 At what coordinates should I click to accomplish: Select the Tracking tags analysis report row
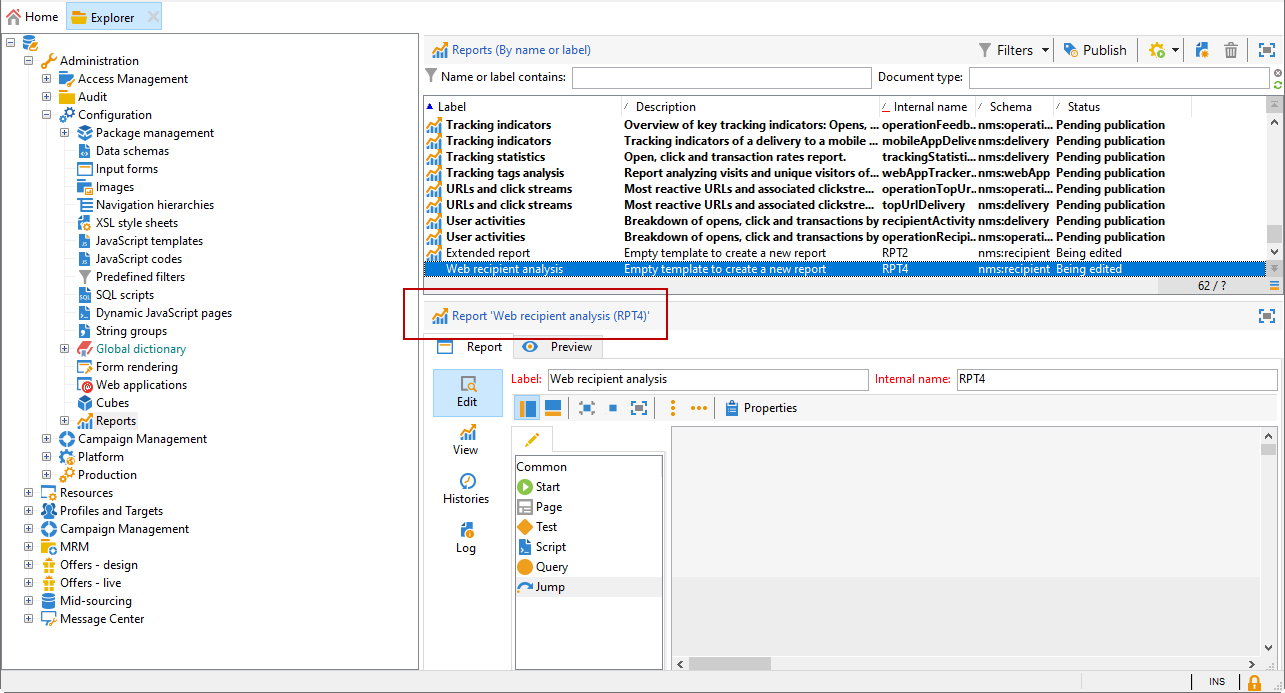(844, 173)
